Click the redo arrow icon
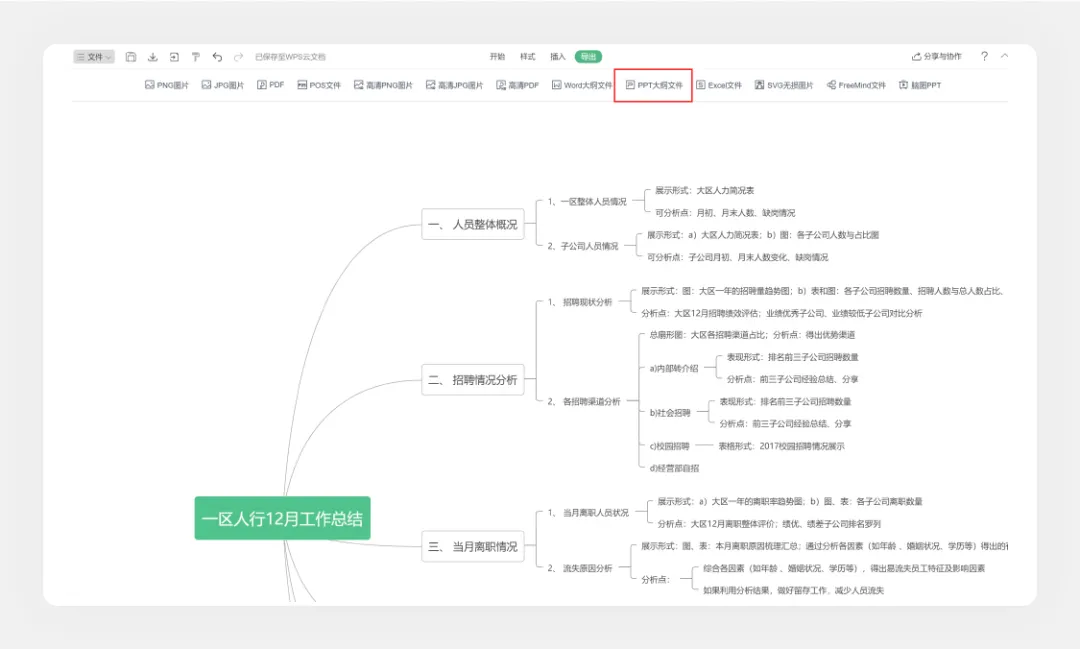1080x649 pixels. pyautogui.click(x=238, y=57)
